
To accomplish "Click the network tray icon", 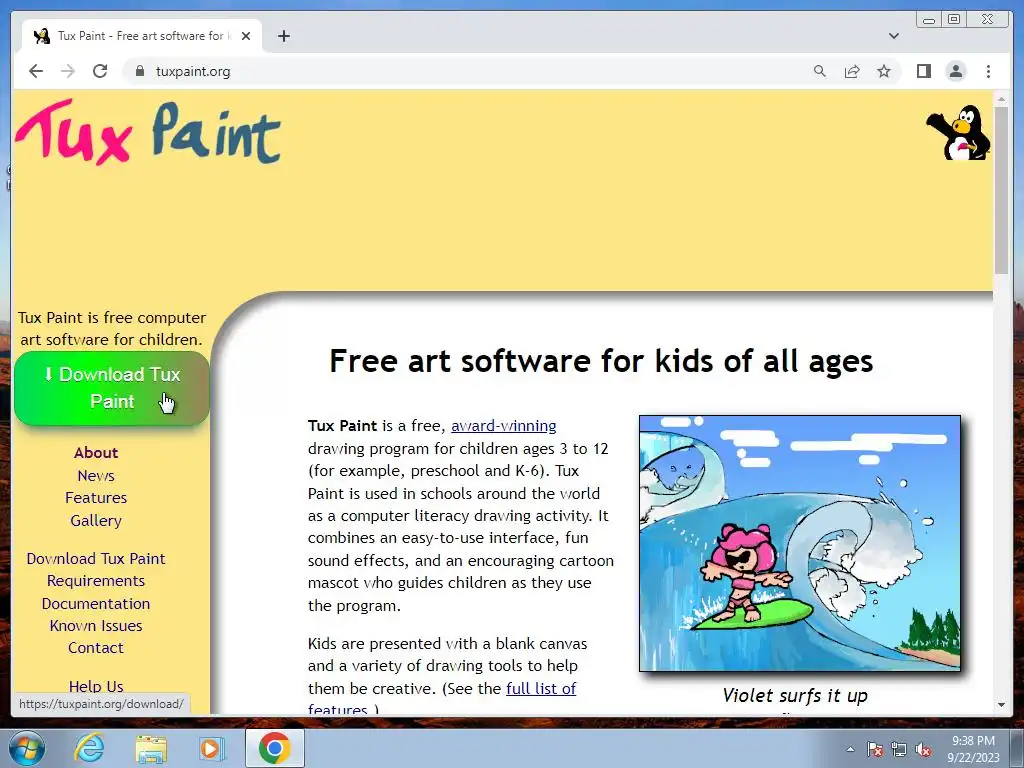I will (899, 749).
